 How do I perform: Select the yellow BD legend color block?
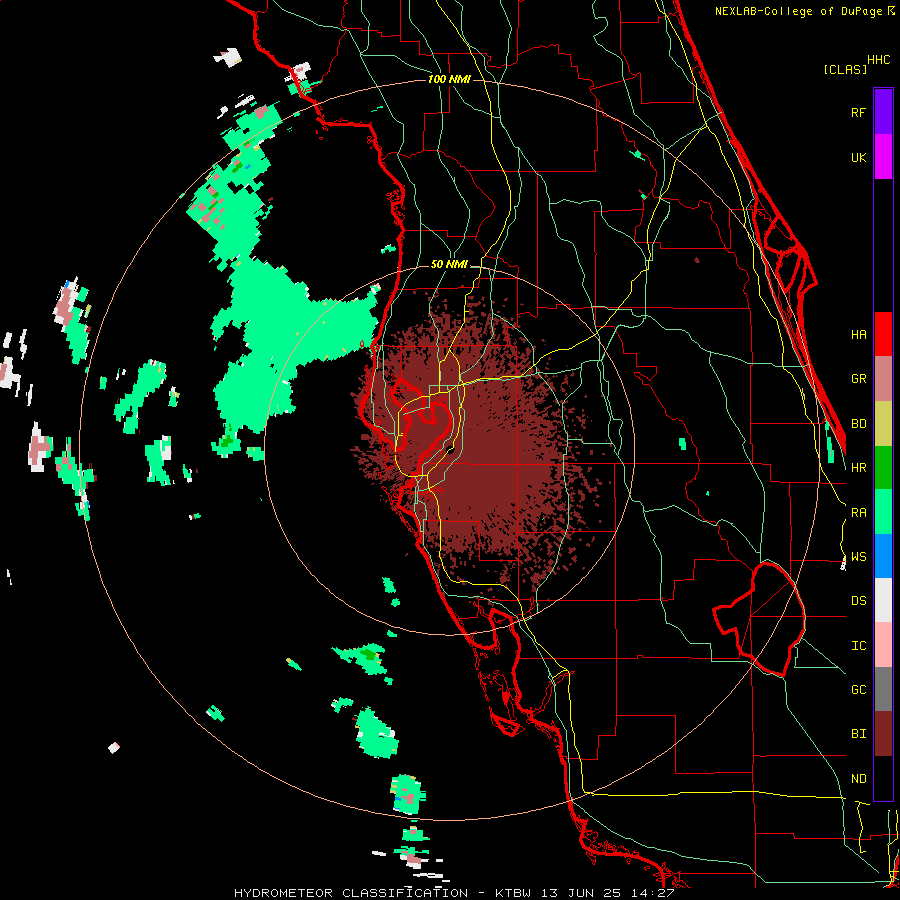883,424
